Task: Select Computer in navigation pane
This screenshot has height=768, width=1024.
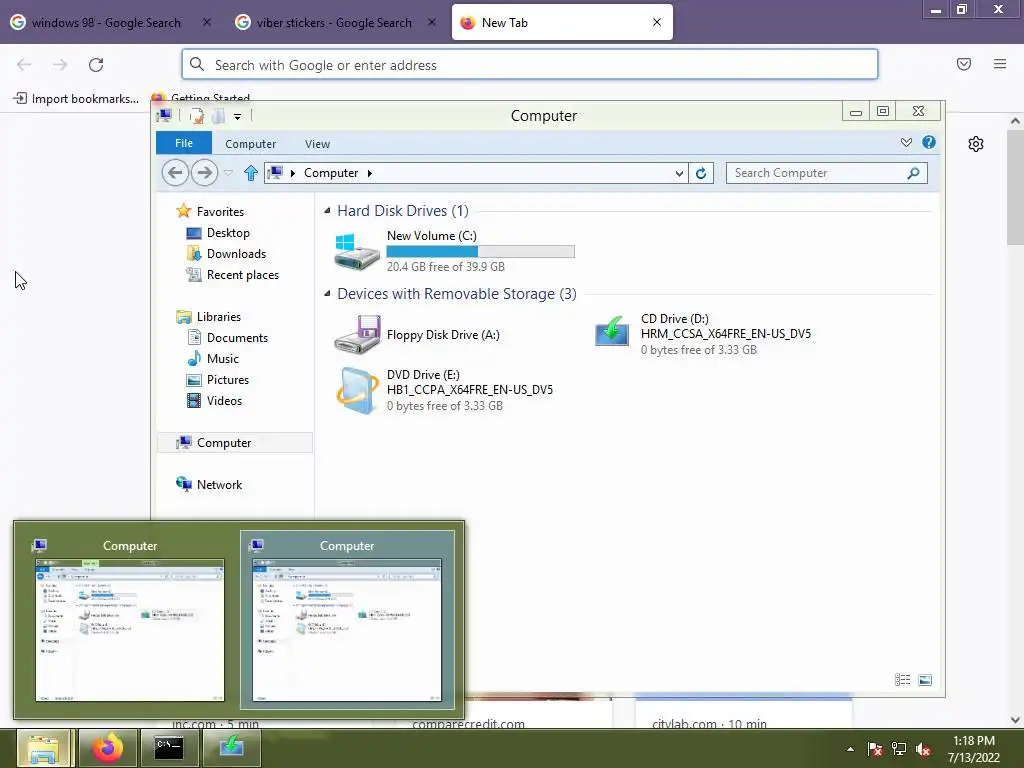Action: [x=234, y=443]
